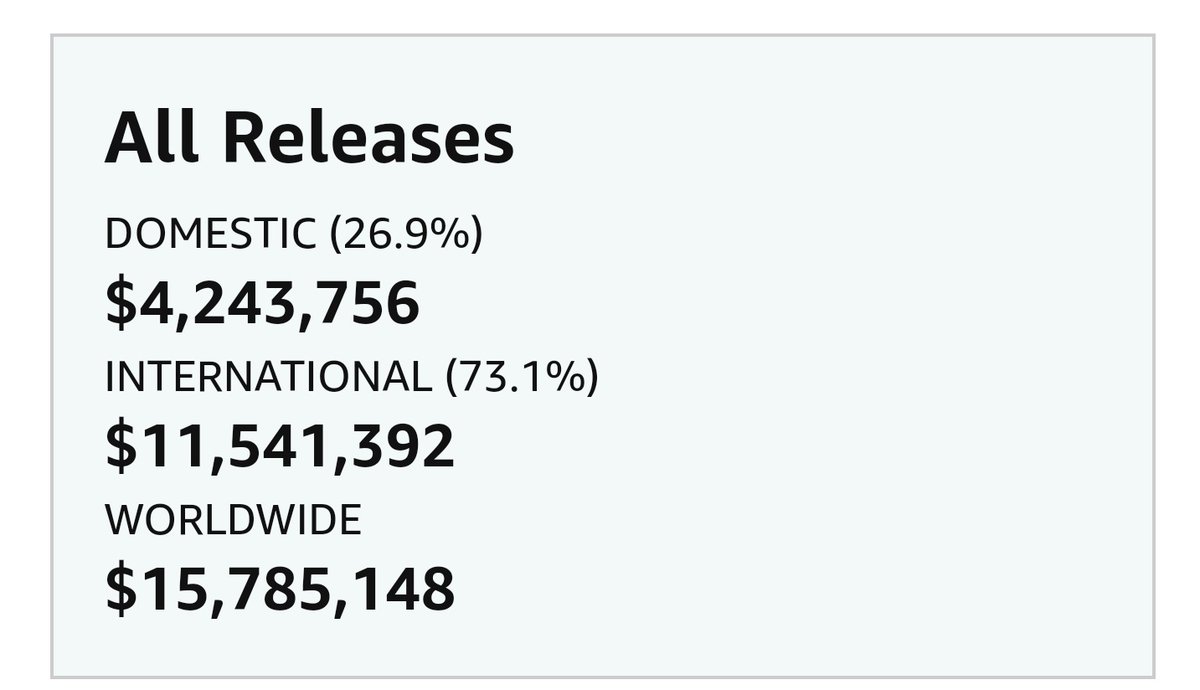Image resolution: width=1200 pixels, height=690 pixels.
Task: Click the dollar sign of domestic gross
Action: click(119, 303)
